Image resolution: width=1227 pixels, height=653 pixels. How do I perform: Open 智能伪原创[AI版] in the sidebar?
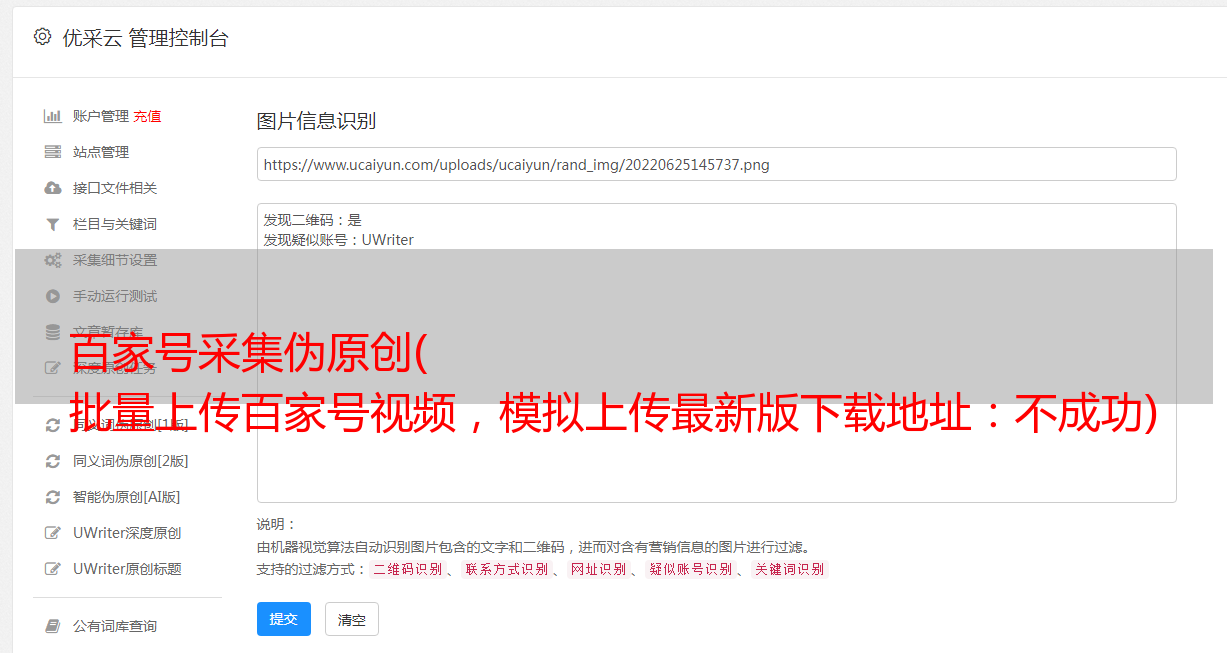tap(127, 497)
